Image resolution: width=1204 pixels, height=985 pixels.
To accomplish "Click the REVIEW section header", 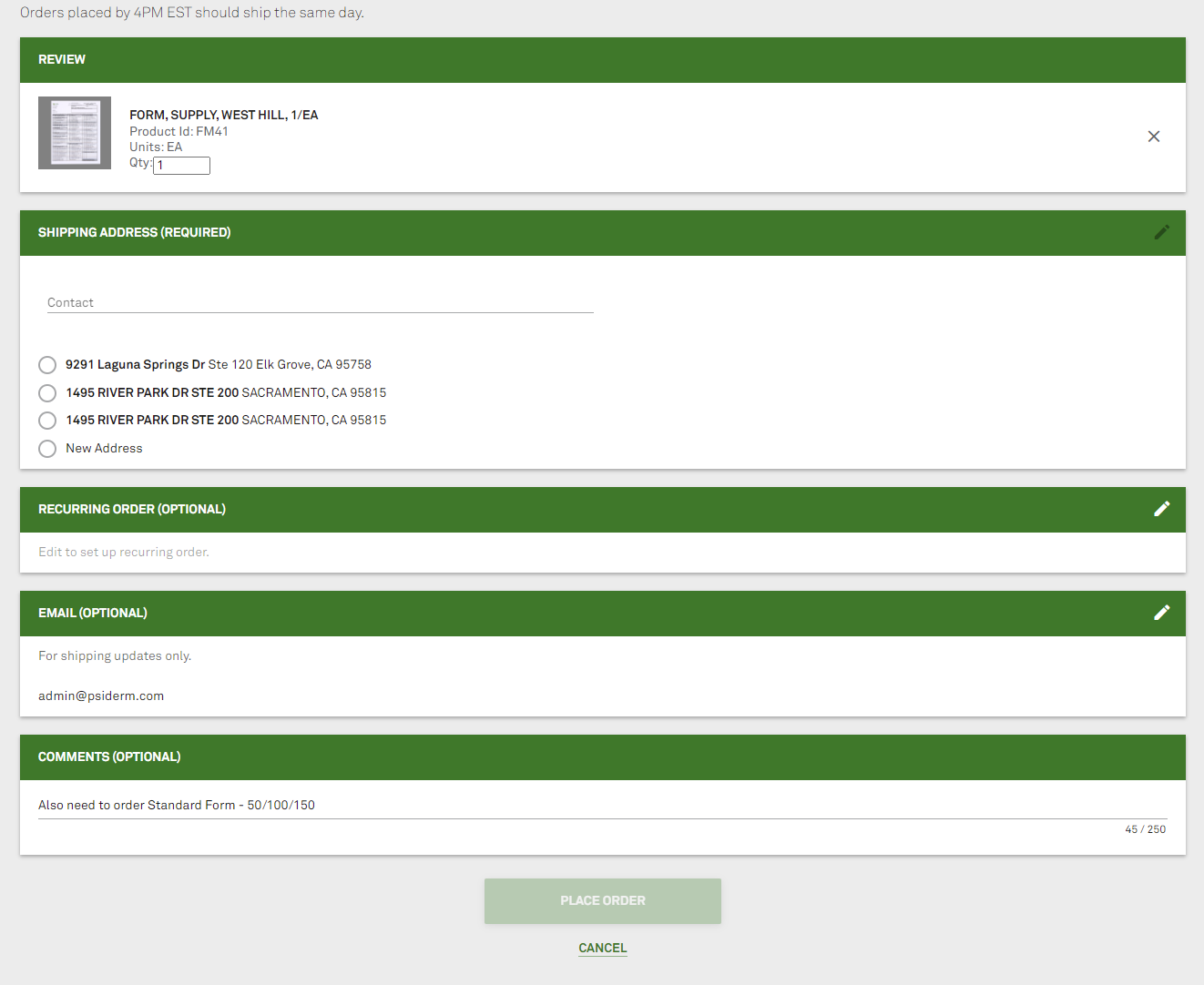I will pos(61,59).
